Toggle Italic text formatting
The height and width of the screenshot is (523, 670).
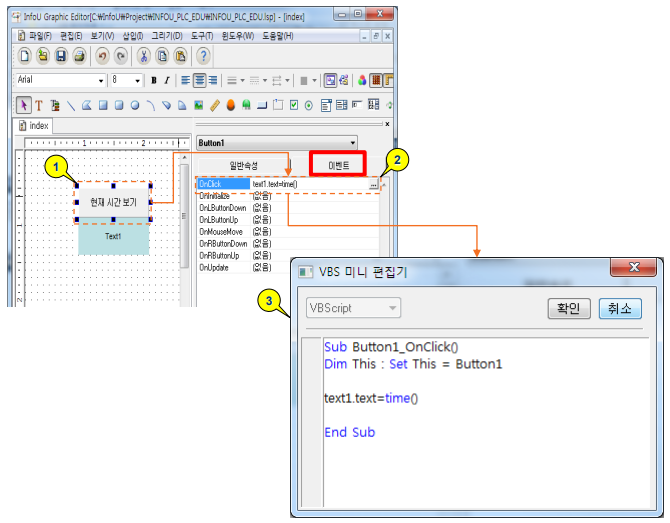[x=168, y=80]
